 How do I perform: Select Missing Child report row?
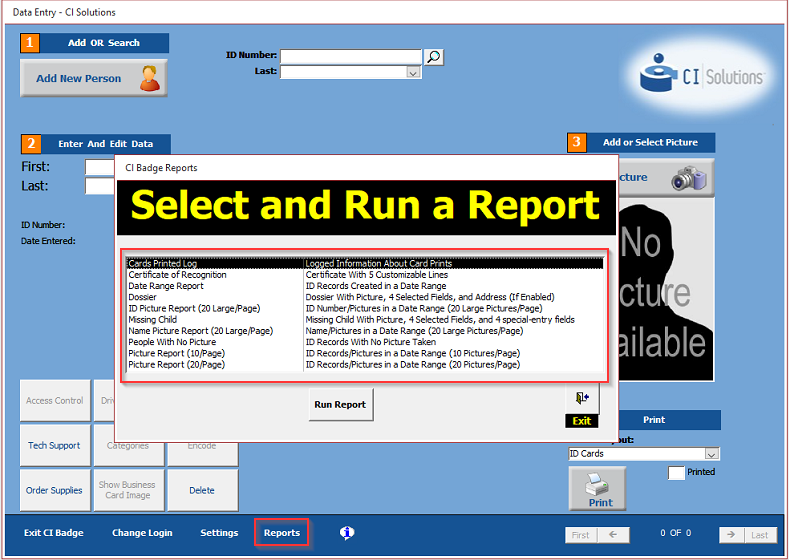click(364, 319)
